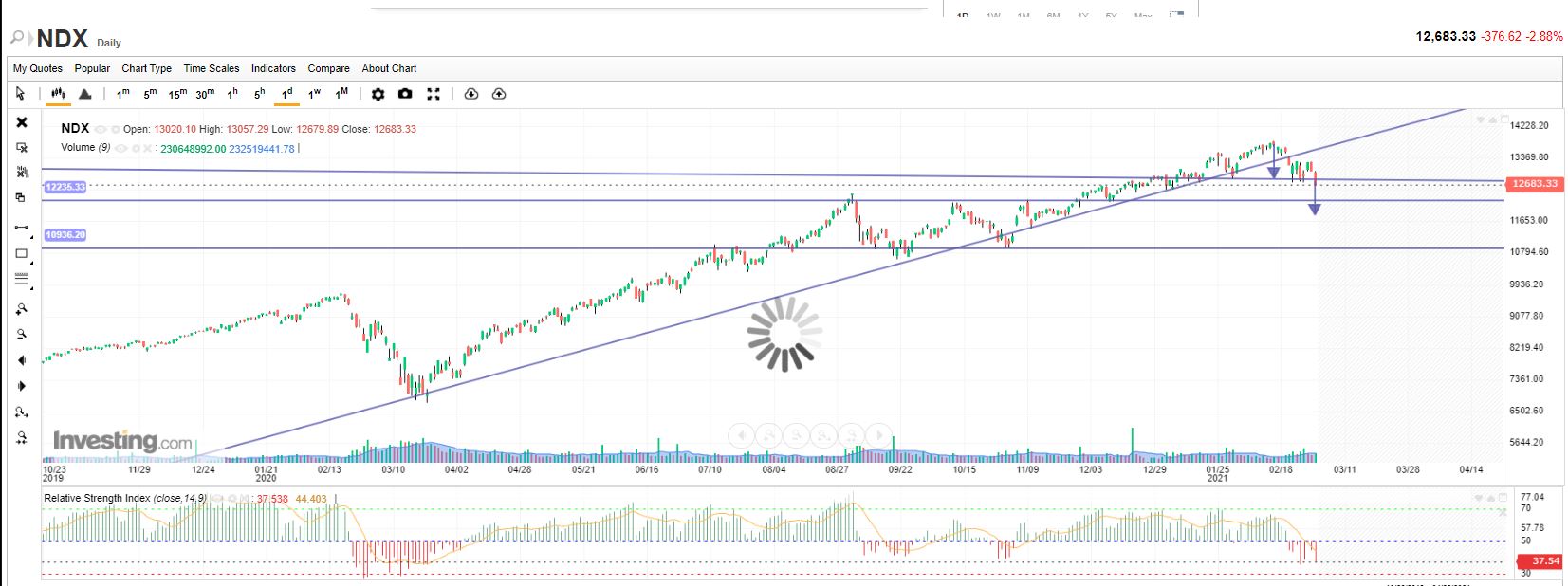
Task: Click the save chart cloud-upload icon
Action: pos(499,94)
